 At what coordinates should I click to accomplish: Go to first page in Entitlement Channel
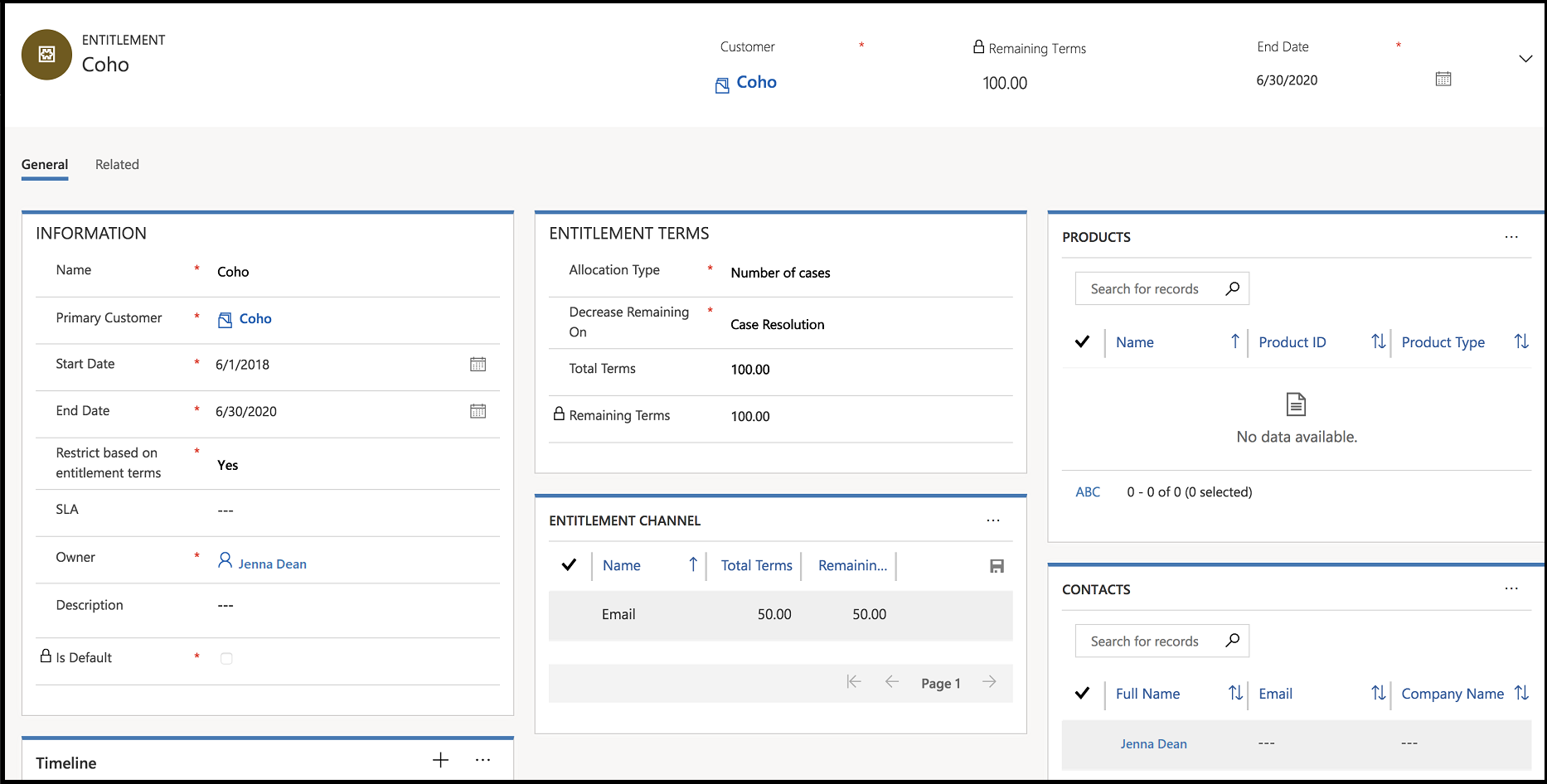pos(854,682)
